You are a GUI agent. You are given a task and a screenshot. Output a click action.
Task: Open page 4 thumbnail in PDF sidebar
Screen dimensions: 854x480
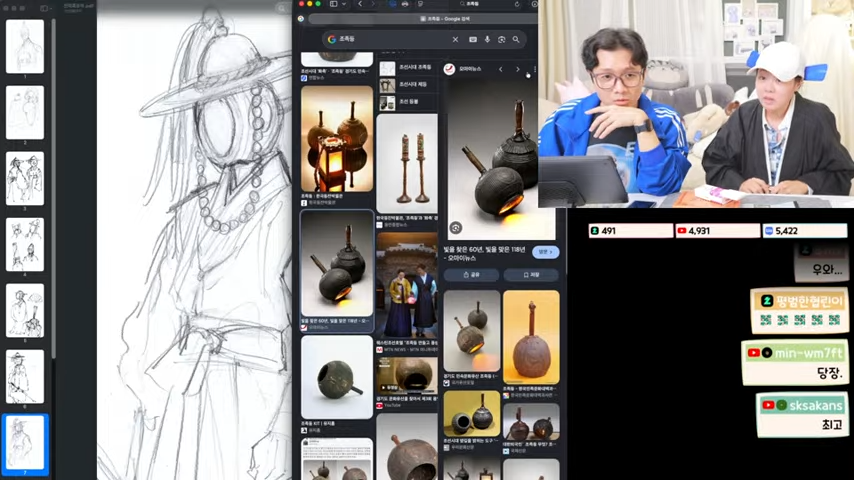coord(25,244)
